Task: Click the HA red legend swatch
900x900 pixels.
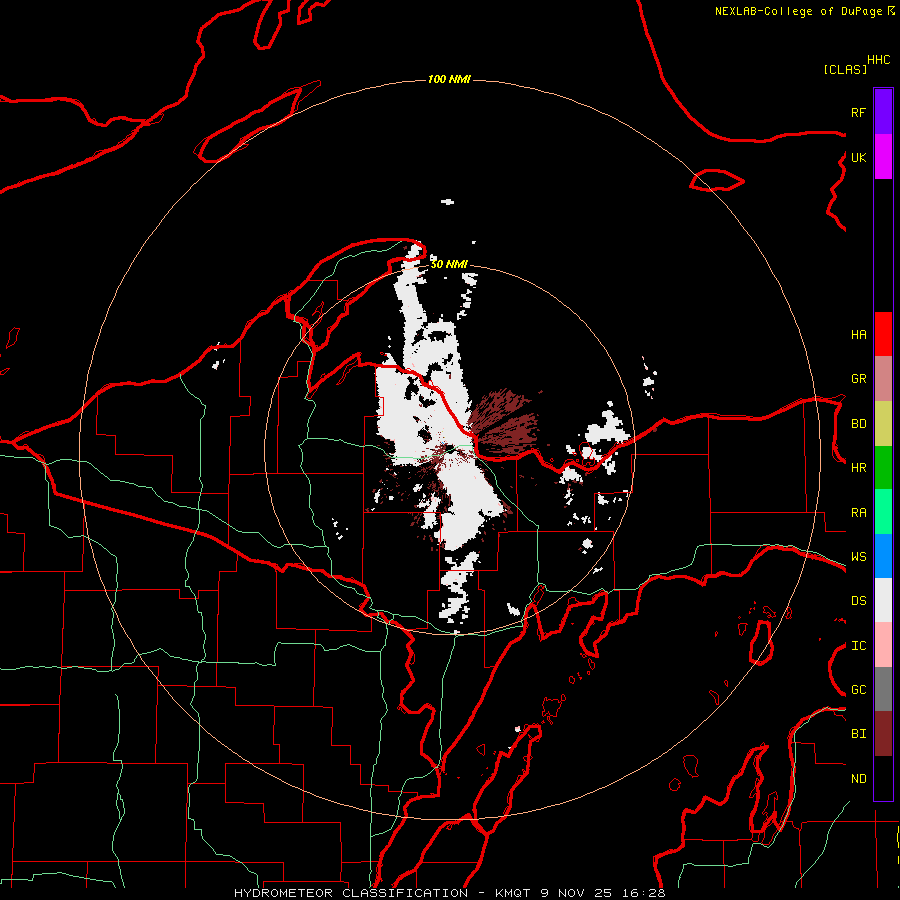Action: click(883, 334)
